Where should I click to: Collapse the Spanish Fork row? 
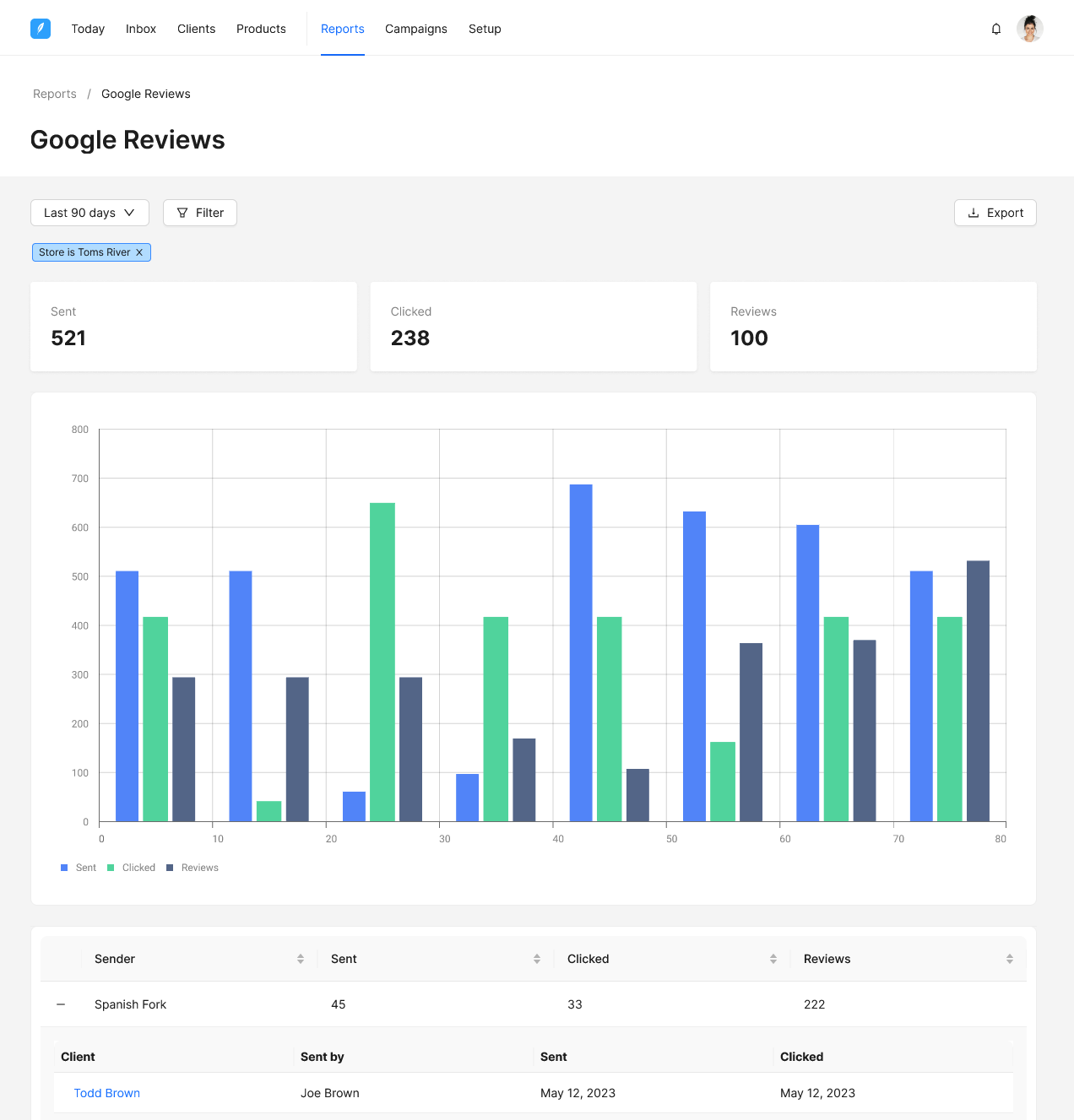pos(61,1004)
